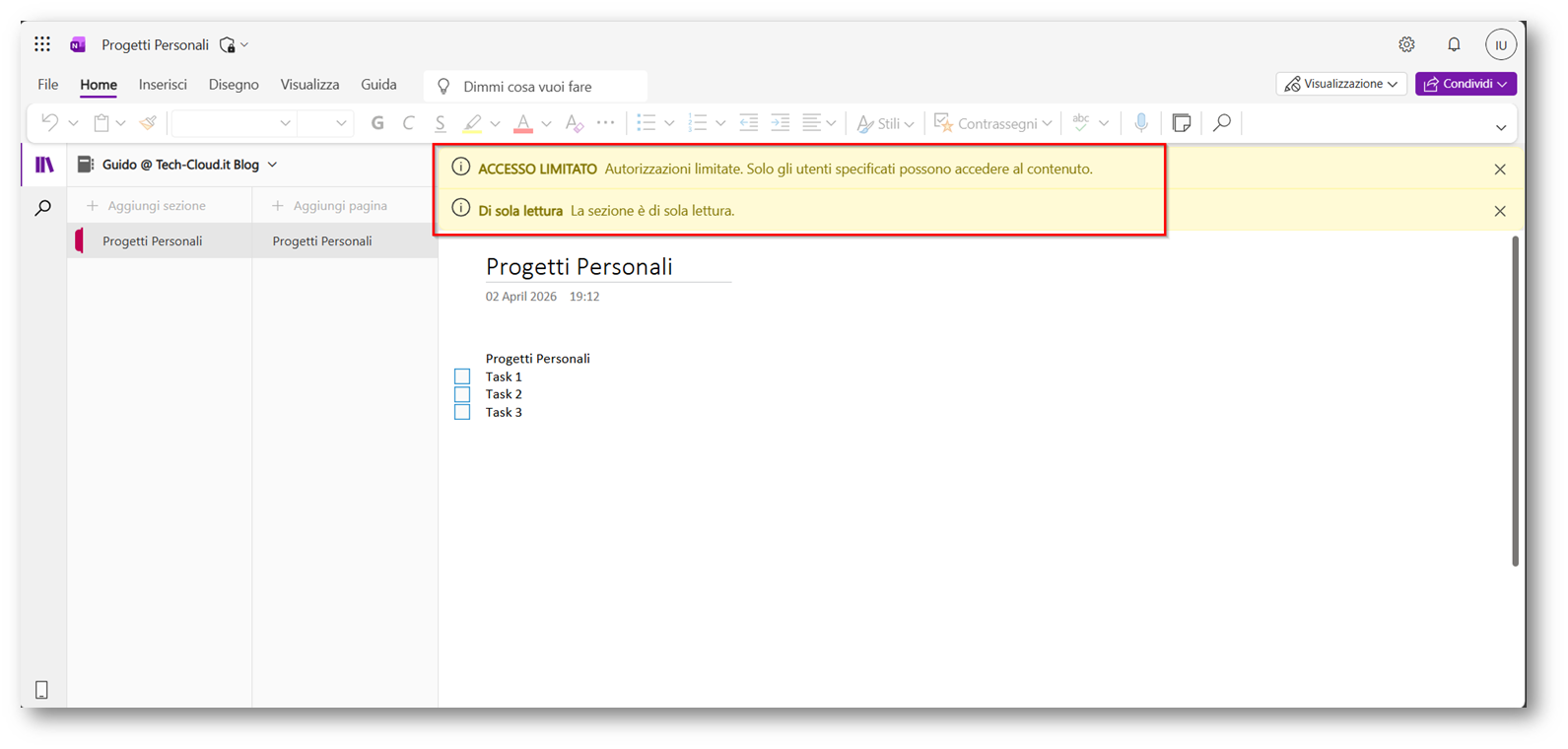The height and width of the screenshot is (749, 1568).
Task: Switch to the Disegno tab
Action: pyautogui.click(x=234, y=85)
